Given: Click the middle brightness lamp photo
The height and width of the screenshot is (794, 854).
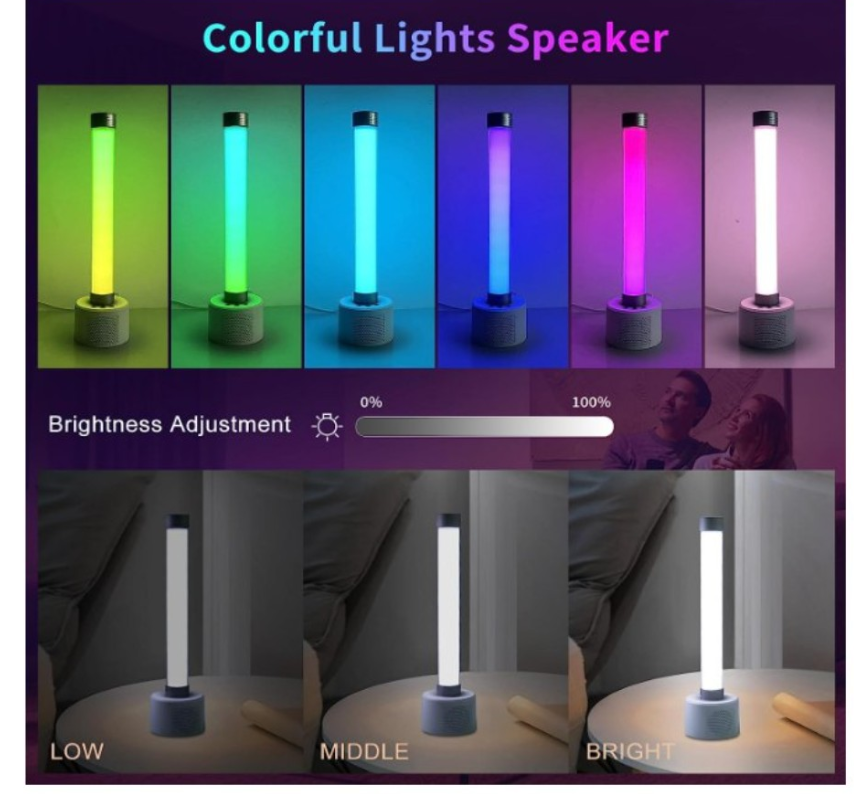Looking at the screenshot, I should [436, 621].
